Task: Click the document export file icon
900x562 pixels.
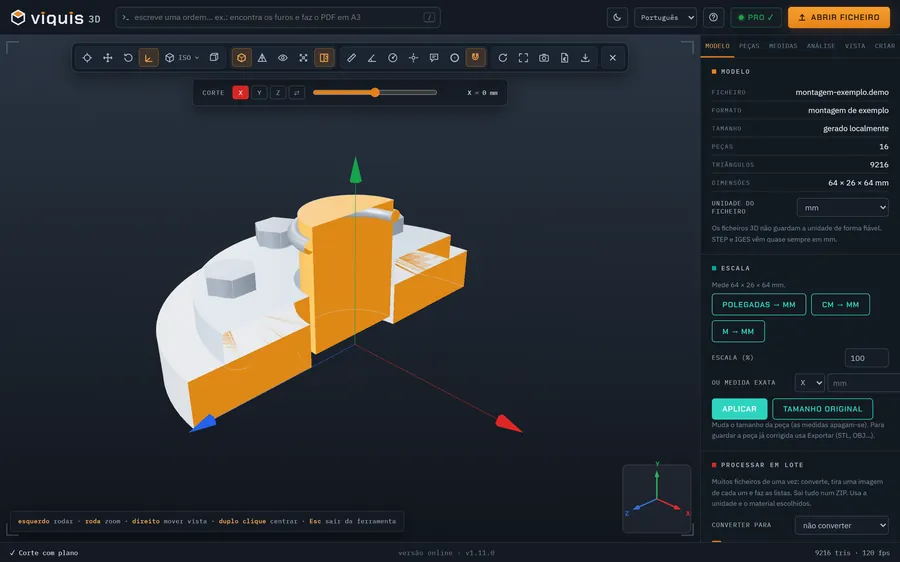Action: click(565, 58)
